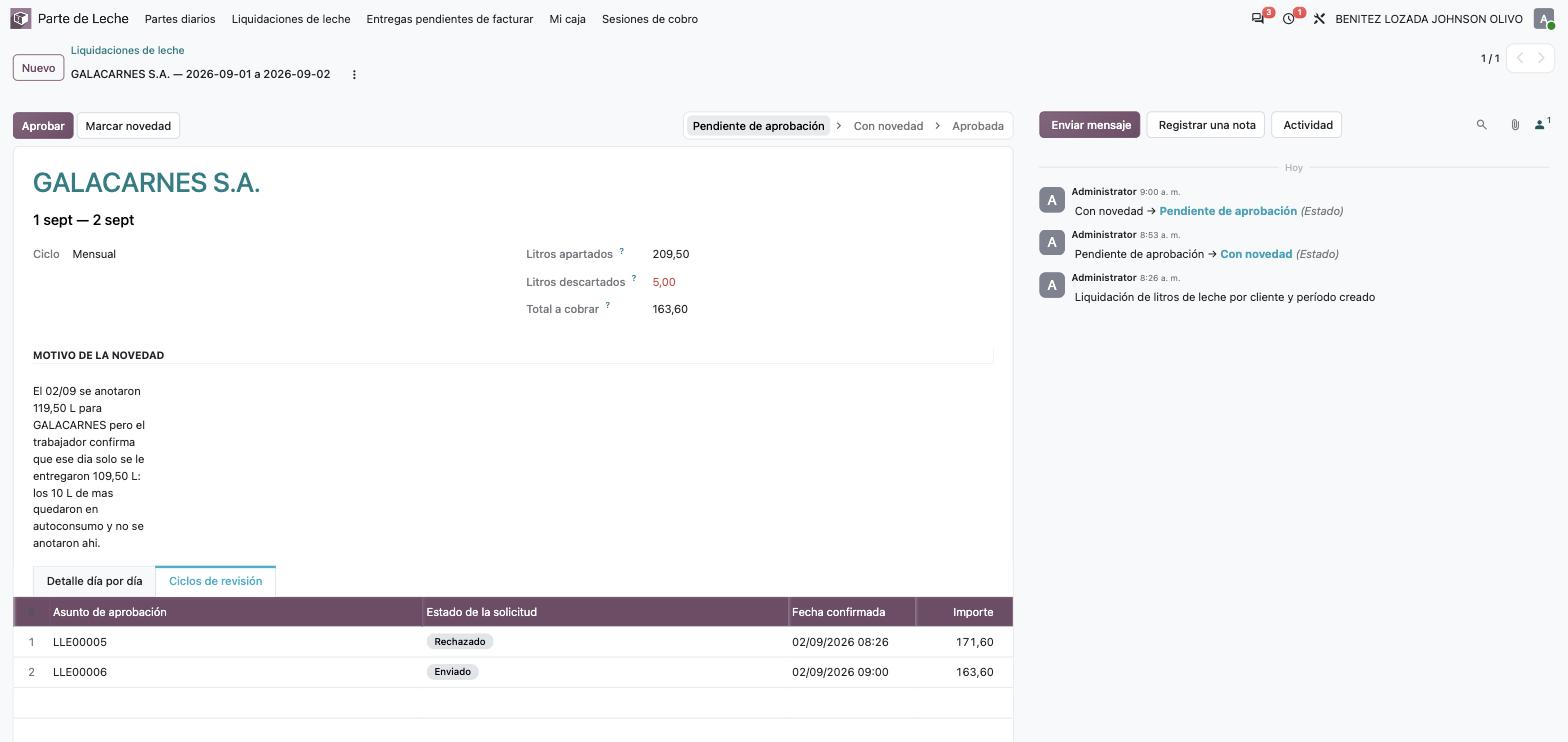Open the conversations messages icon
The image size is (1568, 742).
pyautogui.click(x=1258, y=19)
